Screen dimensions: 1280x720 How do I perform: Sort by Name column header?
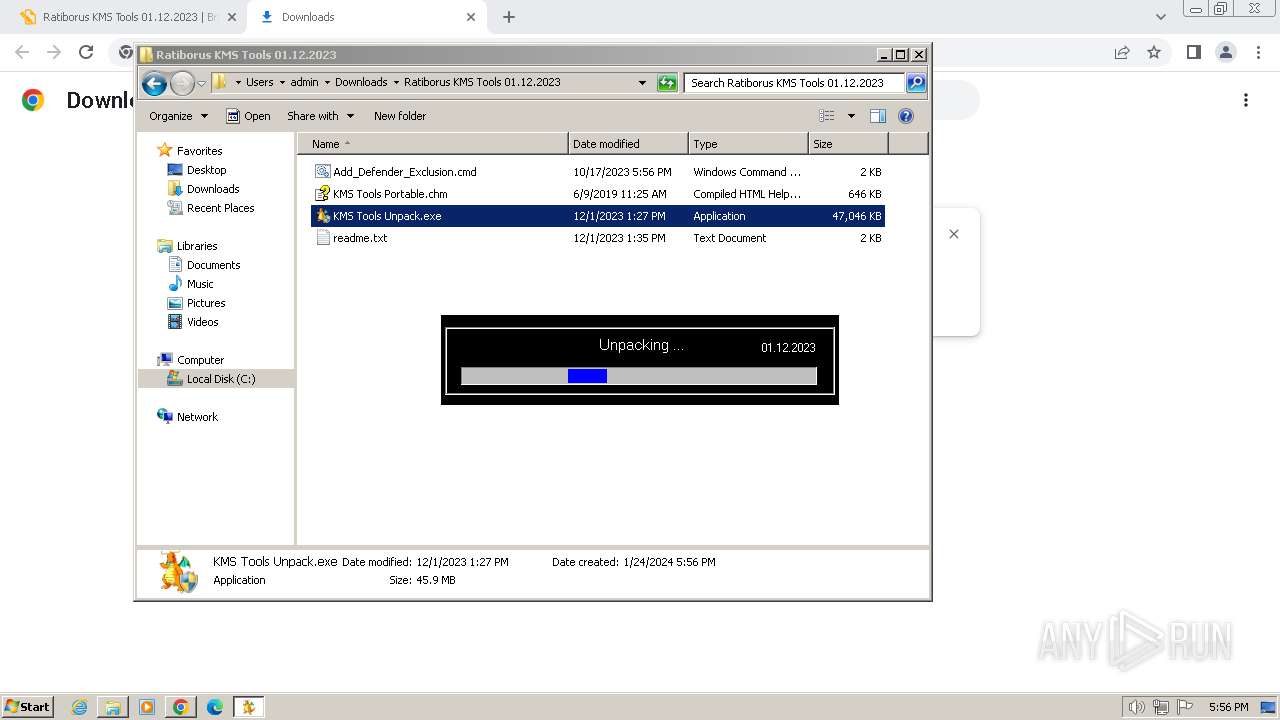(x=432, y=144)
